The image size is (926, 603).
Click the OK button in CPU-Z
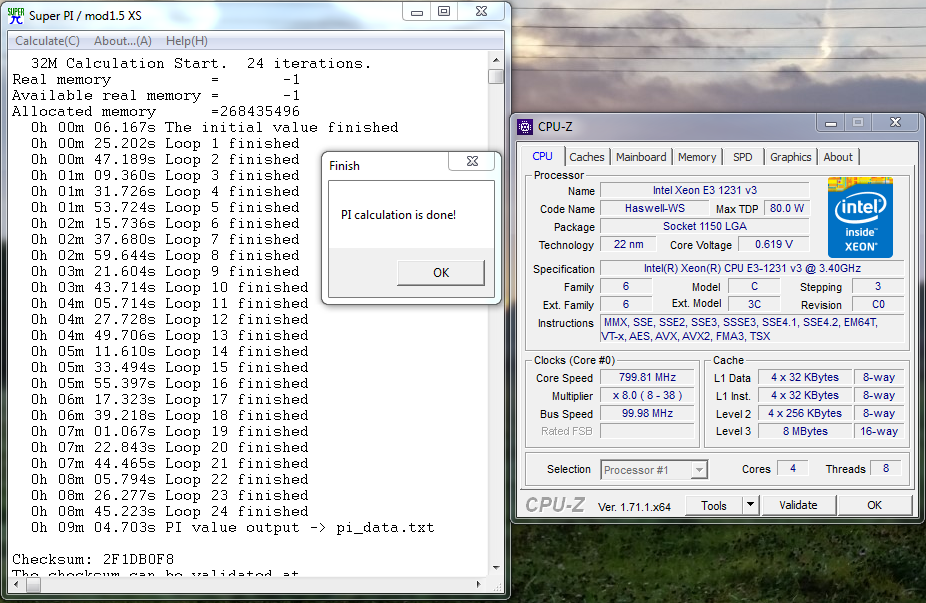[874, 505]
